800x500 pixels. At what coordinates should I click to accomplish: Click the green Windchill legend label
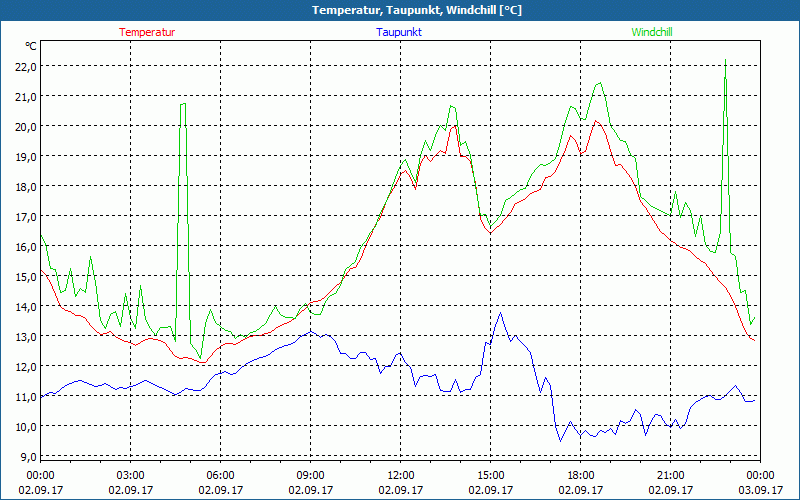652,32
